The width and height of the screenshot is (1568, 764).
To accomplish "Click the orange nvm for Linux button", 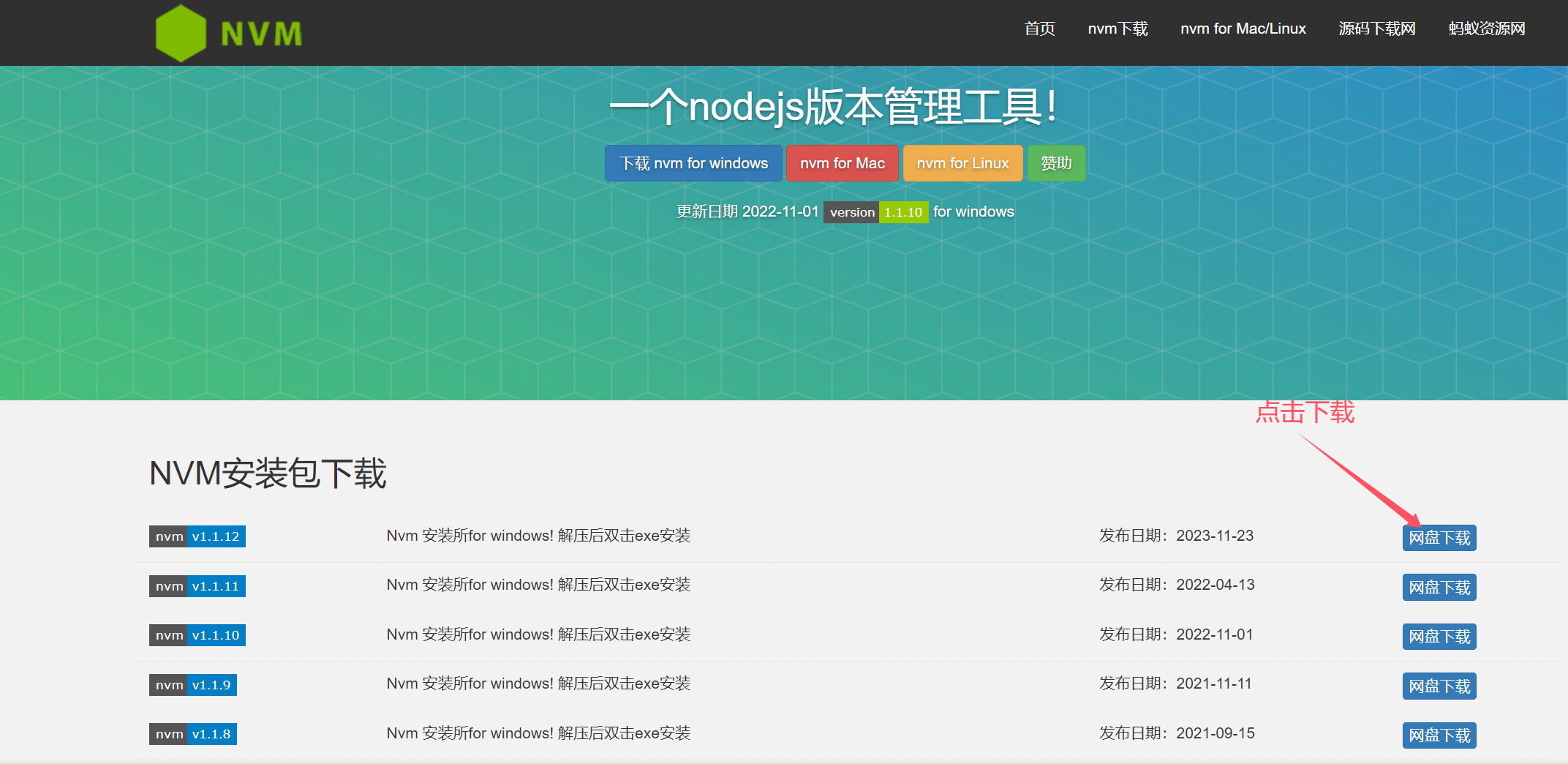I will point(962,163).
